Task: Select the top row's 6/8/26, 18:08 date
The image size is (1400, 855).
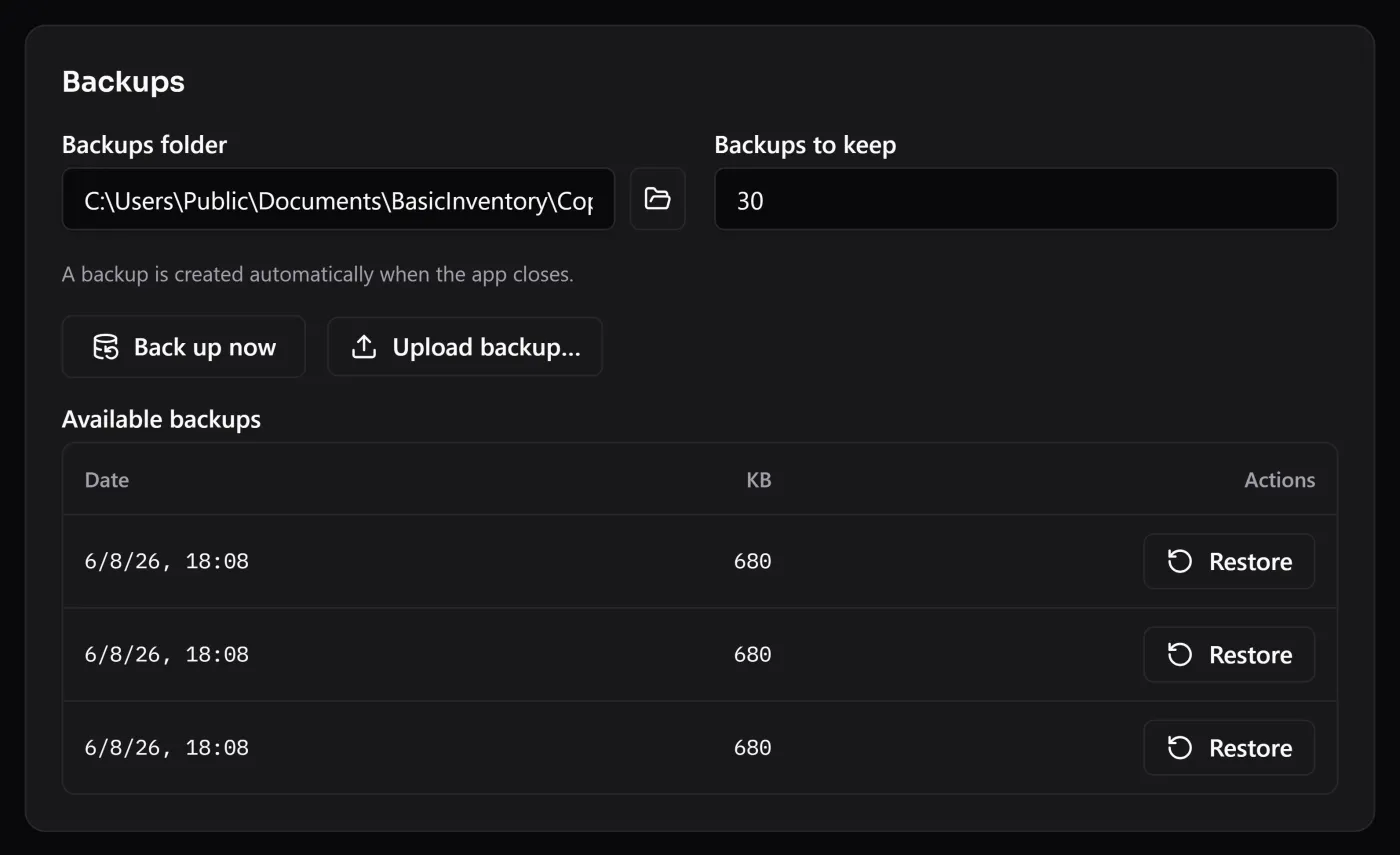Action: pyautogui.click(x=167, y=561)
